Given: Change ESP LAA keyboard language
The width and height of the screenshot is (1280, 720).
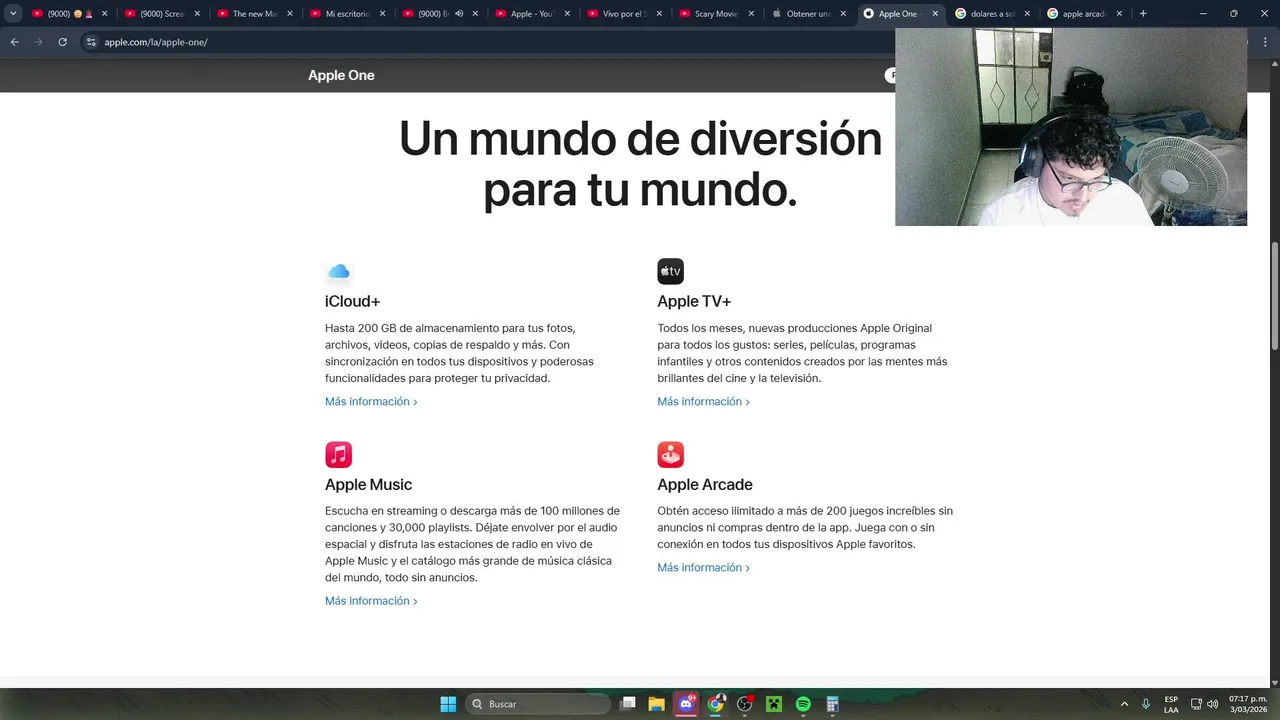Looking at the screenshot, I should coord(1171,704).
